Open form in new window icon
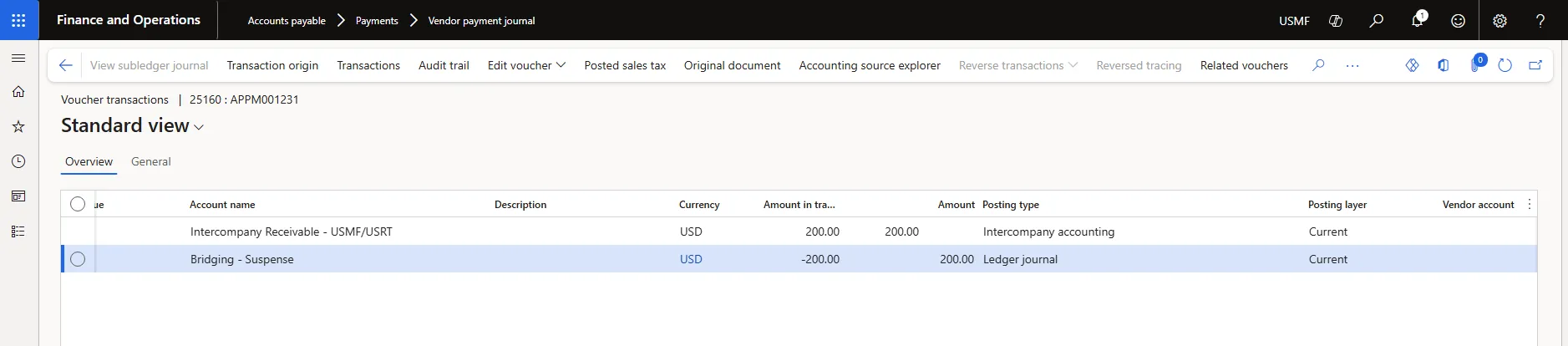Screen dimensions: 1568x346 point(1535,65)
